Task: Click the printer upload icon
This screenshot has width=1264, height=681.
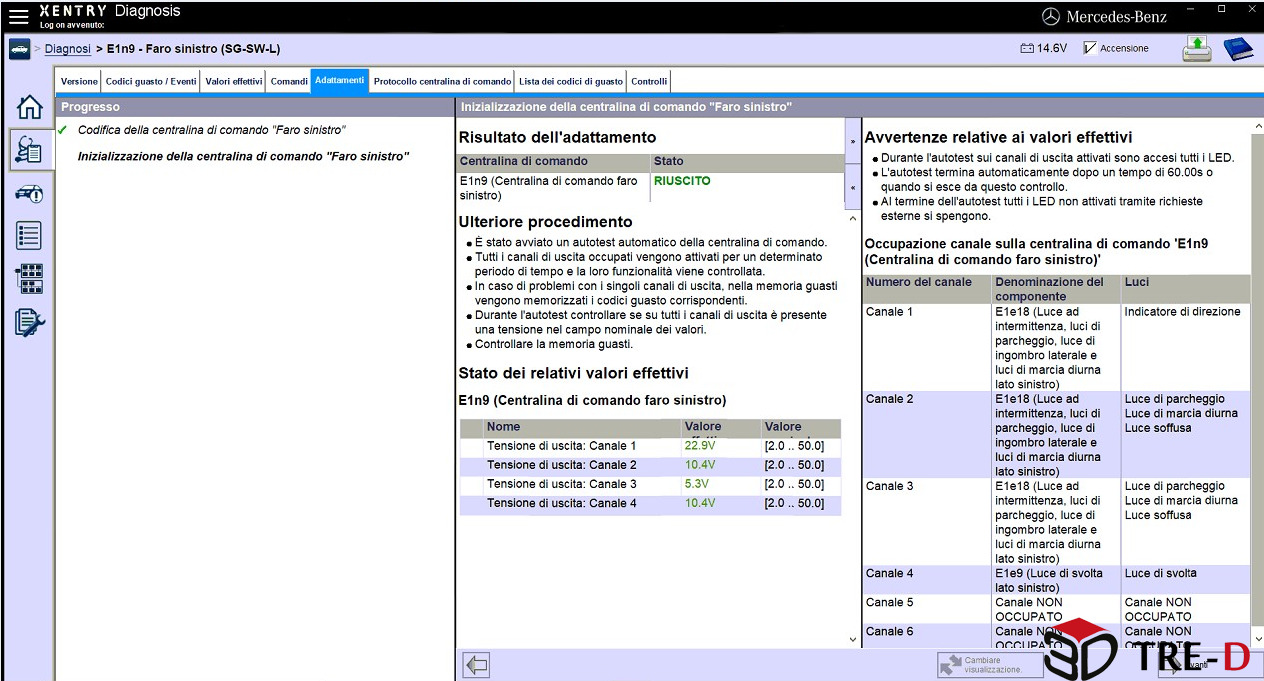Action: tap(1197, 48)
